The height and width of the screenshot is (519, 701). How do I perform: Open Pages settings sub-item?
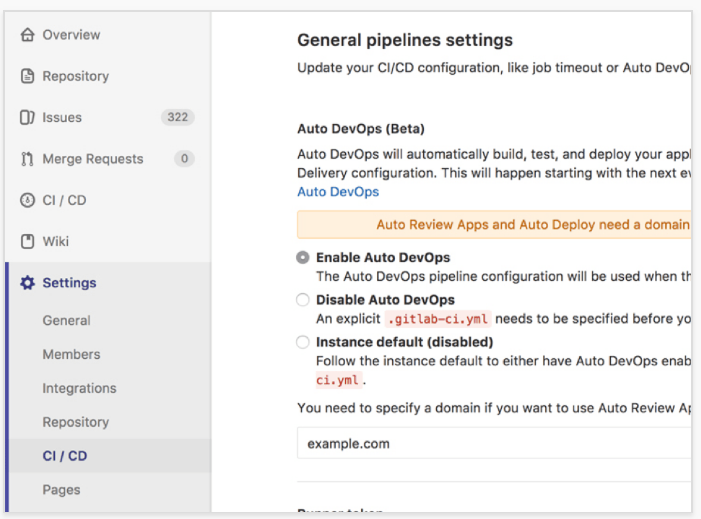tap(61, 489)
